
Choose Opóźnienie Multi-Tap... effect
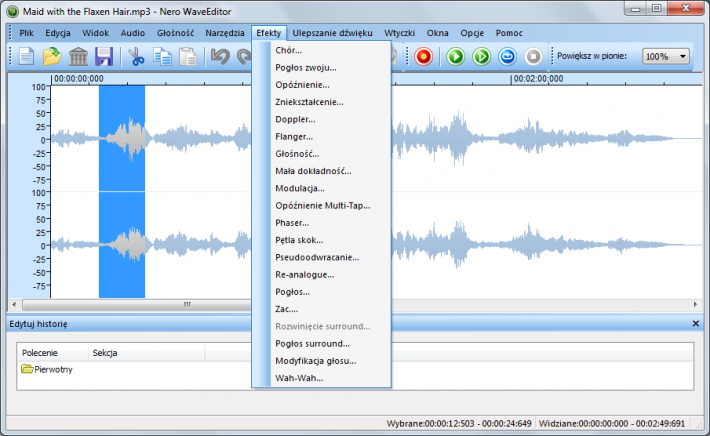pyautogui.click(x=321, y=205)
